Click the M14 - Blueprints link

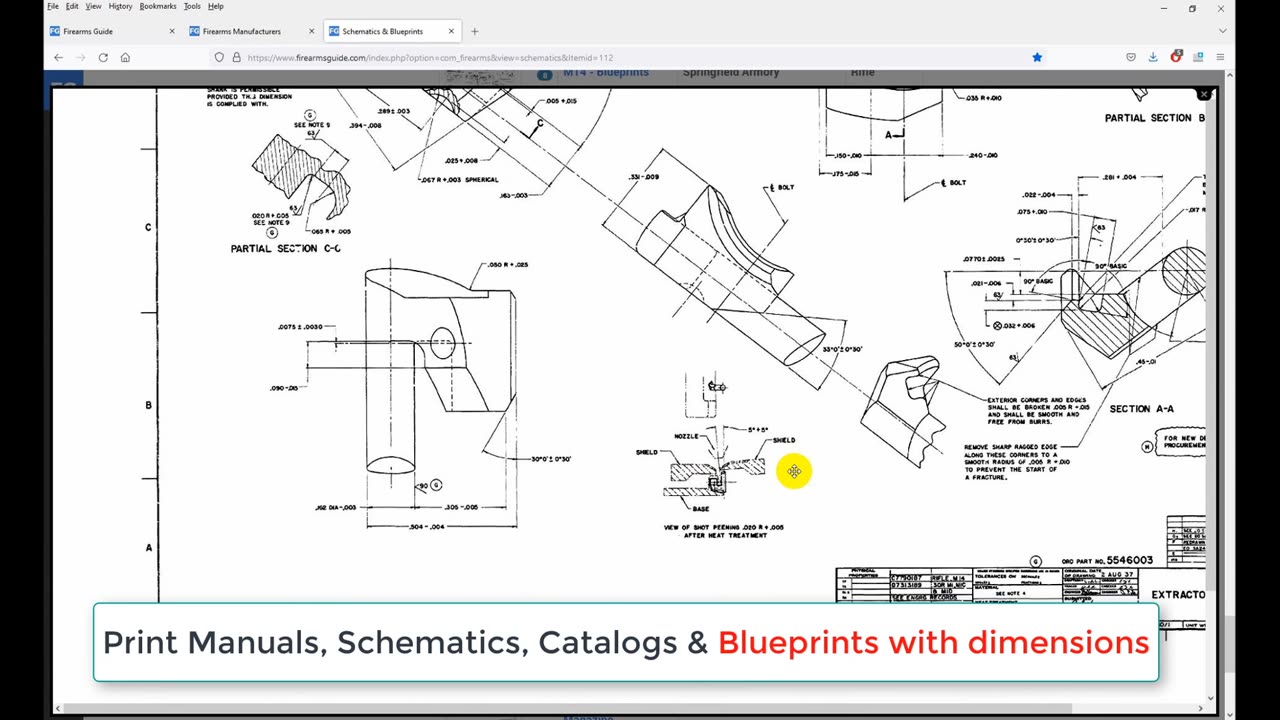point(606,73)
